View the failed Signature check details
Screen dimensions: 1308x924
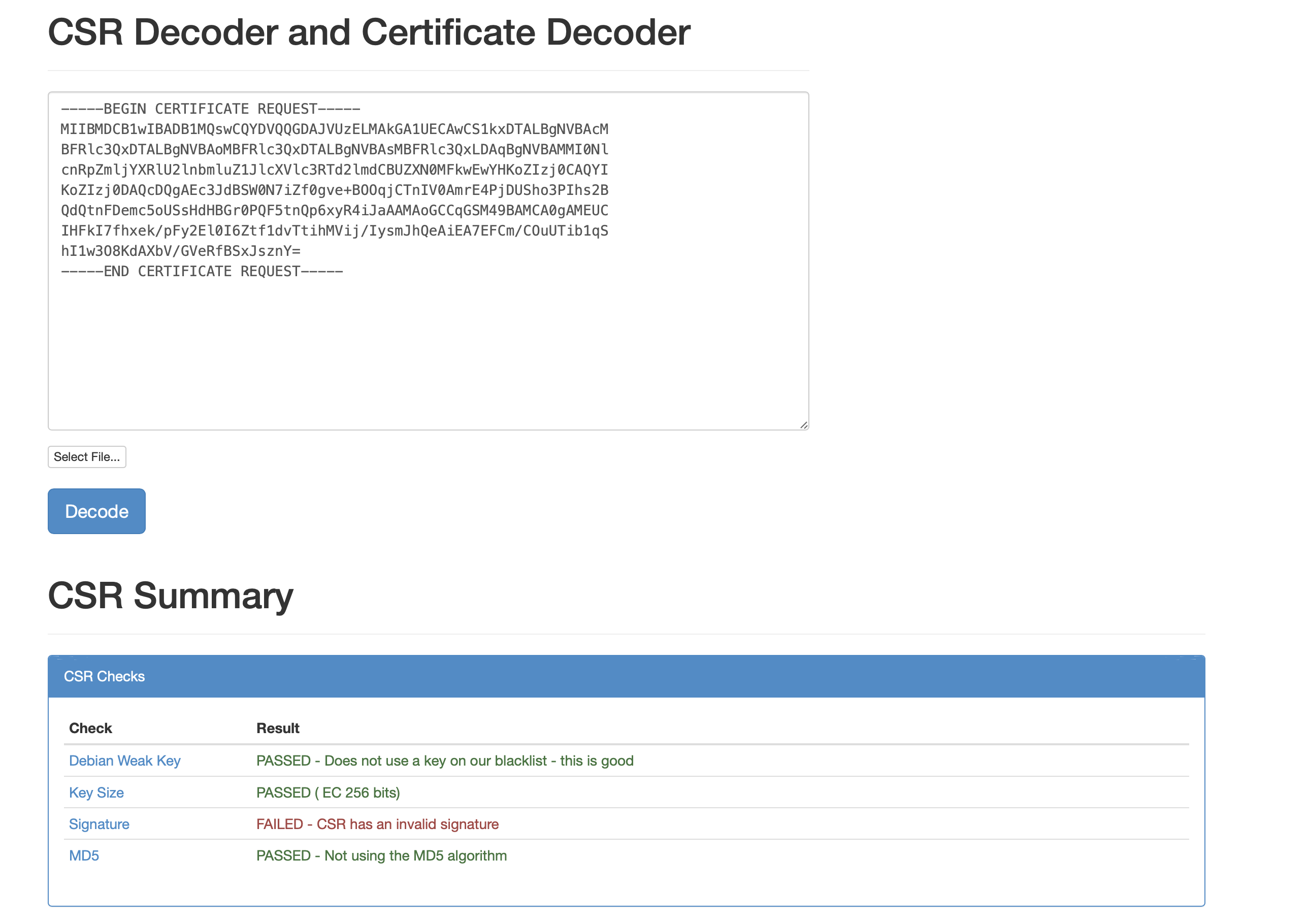(x=99, y=824)
